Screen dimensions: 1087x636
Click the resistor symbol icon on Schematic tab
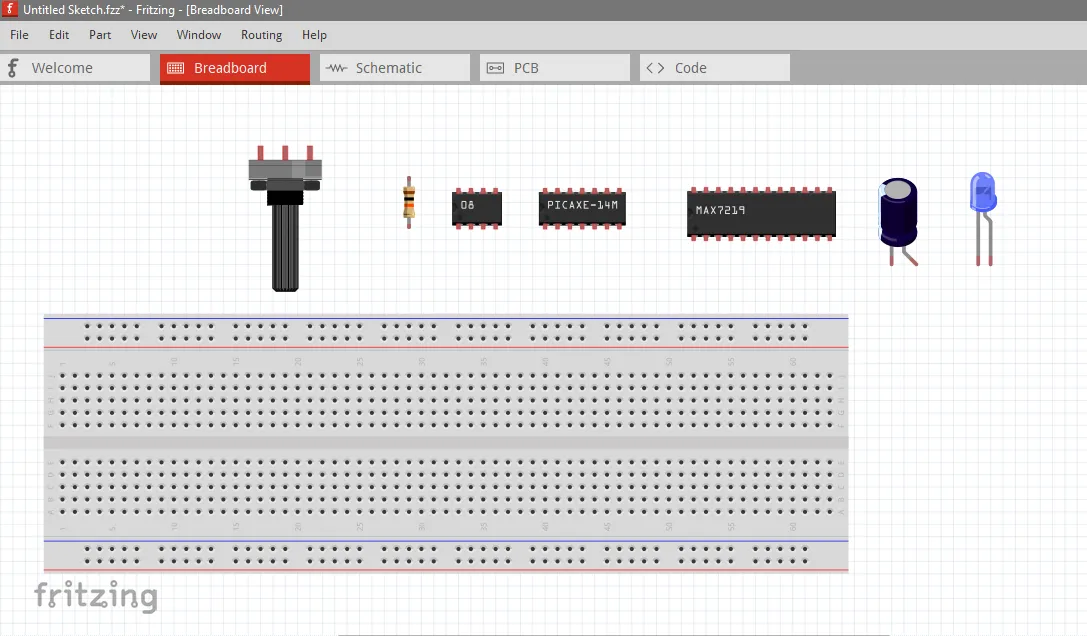point(337,68)
